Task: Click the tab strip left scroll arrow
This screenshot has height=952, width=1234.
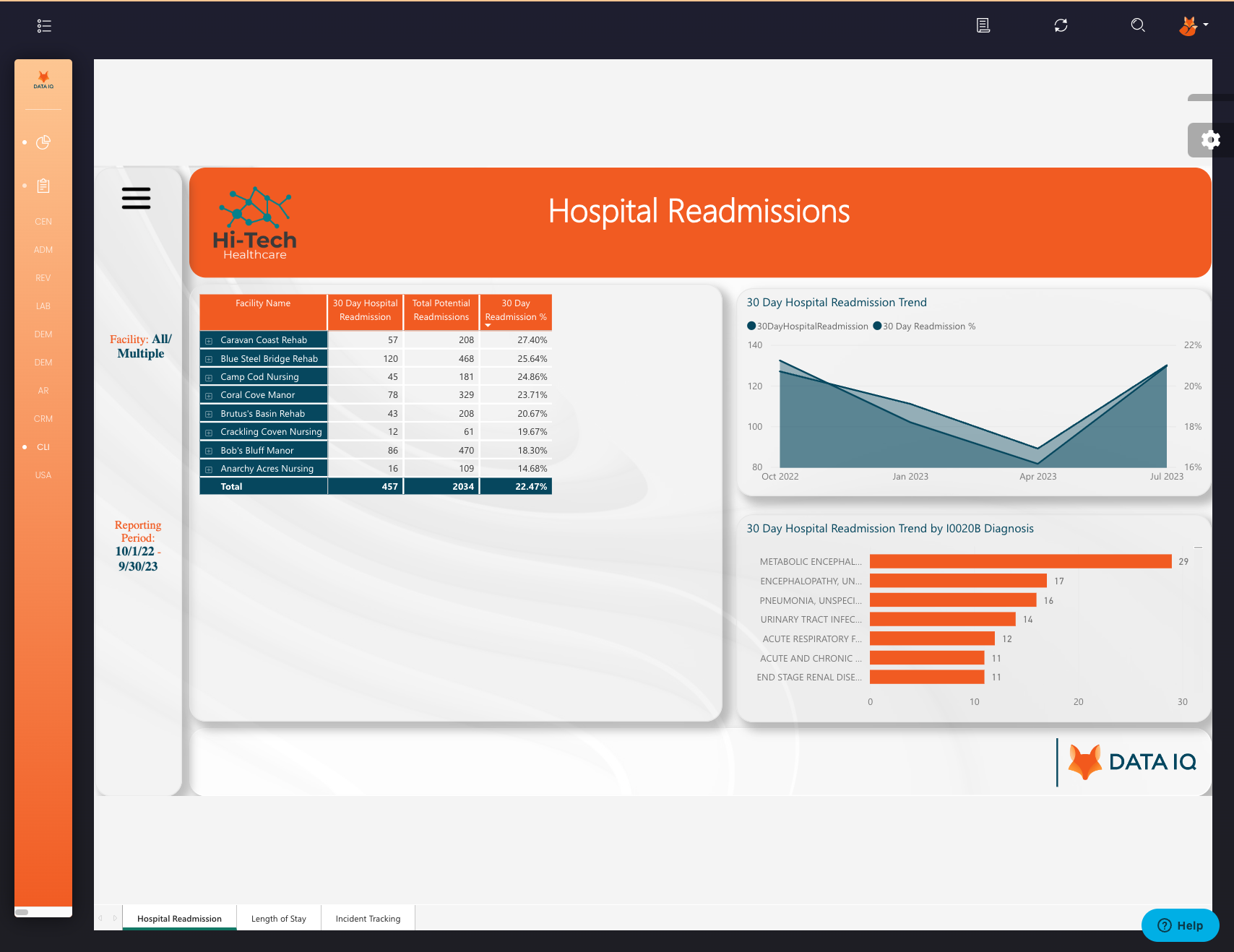Action: tap(100, 918)
